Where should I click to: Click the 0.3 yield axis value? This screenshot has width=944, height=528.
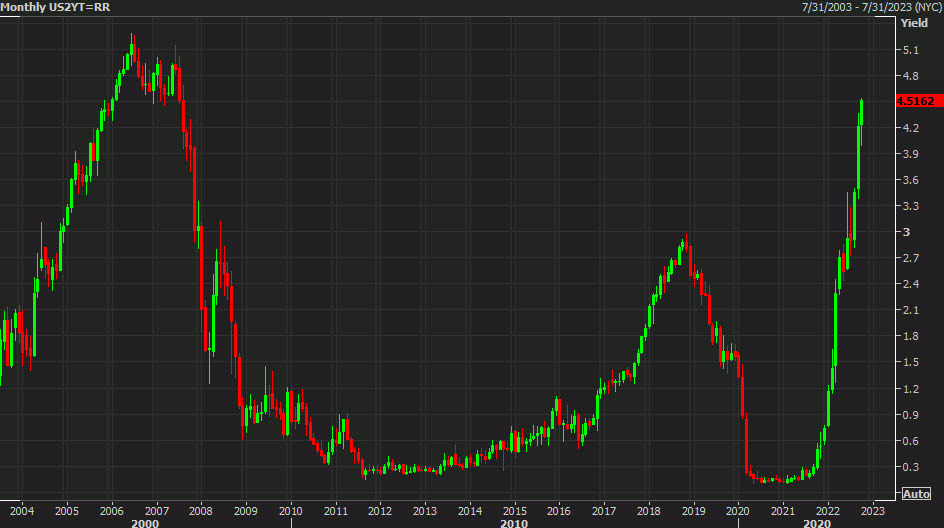pos(910,467)
